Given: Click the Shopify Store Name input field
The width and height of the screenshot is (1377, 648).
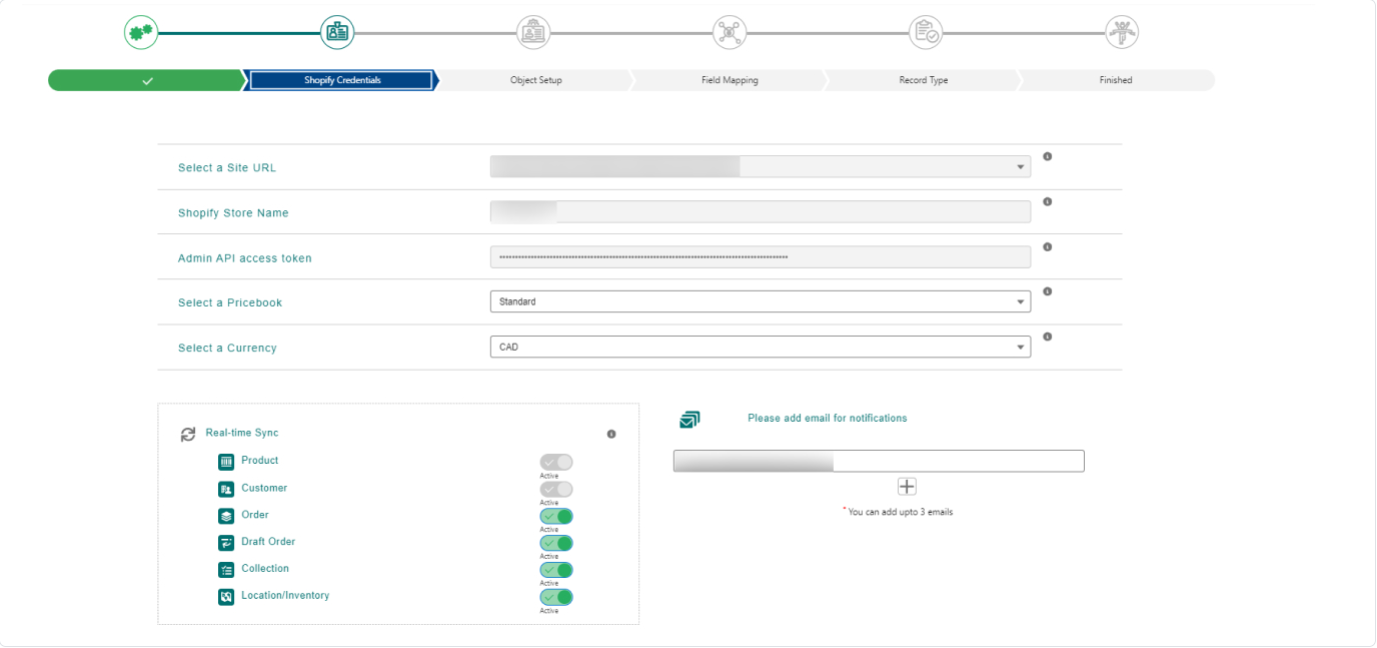Looking at the screenshot, I should coord(760,212).
